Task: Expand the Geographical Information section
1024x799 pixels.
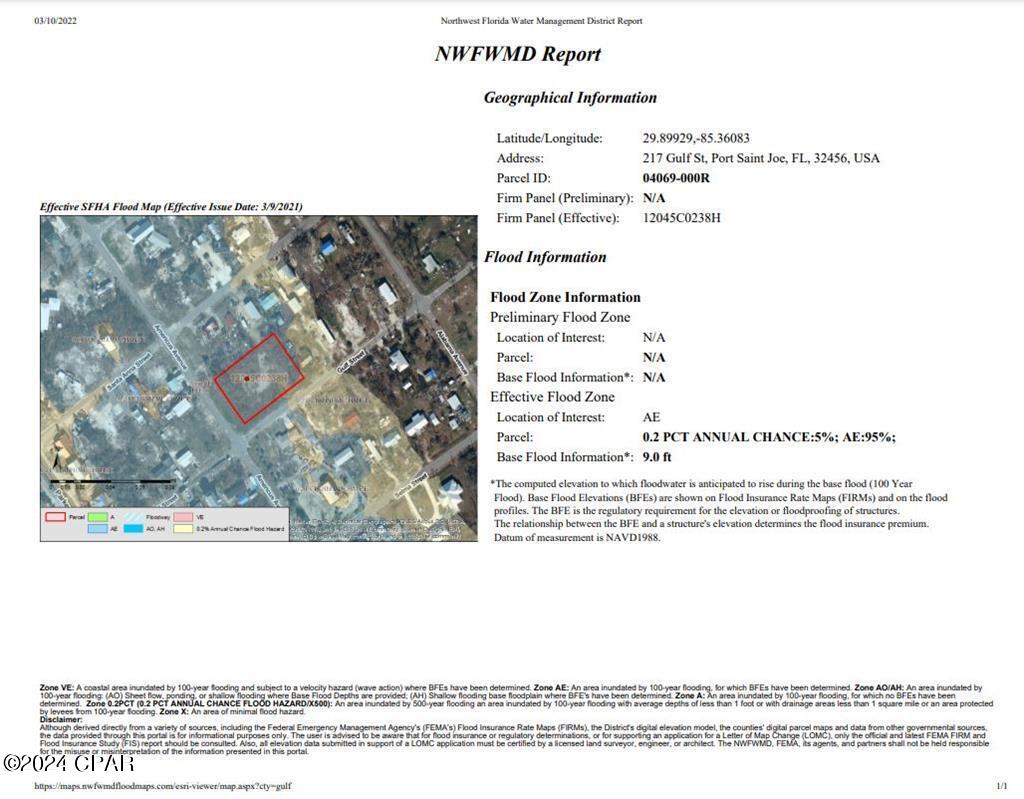Action: [x=570, y=97]
